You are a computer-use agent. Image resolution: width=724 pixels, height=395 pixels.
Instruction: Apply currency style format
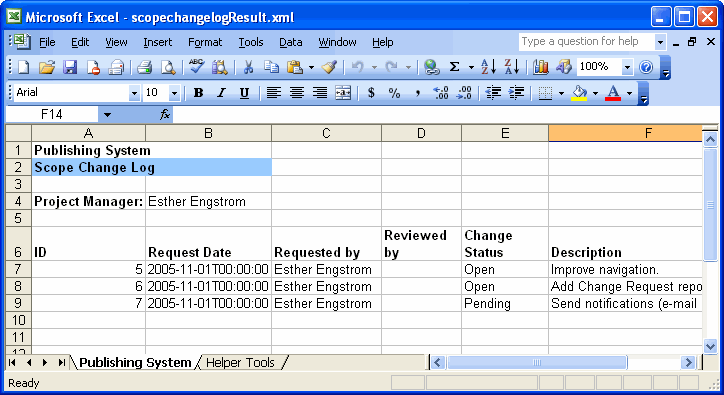click(x=371, y=93)
